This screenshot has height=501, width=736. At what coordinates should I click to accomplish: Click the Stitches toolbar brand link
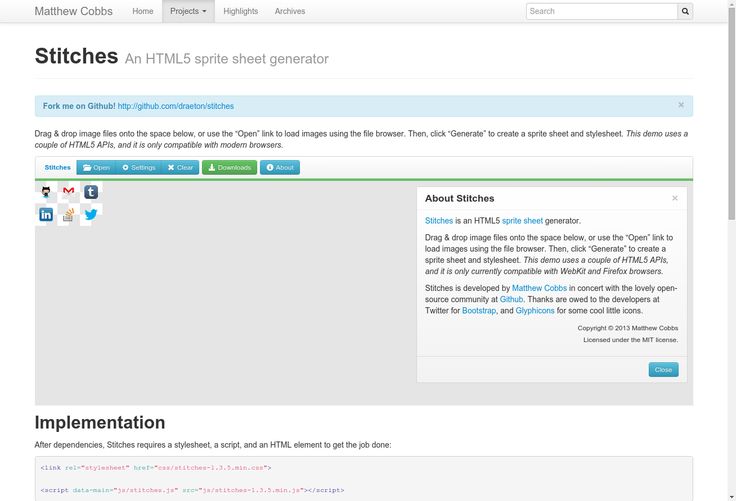[57, 168]
